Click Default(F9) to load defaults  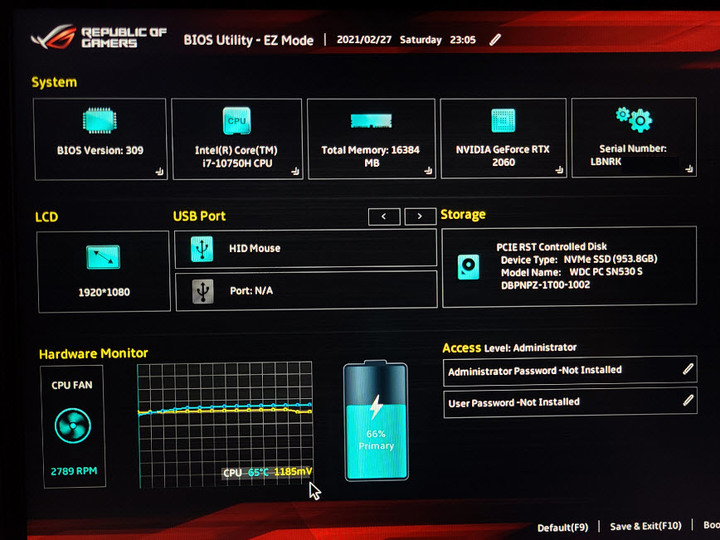[562, 528]
